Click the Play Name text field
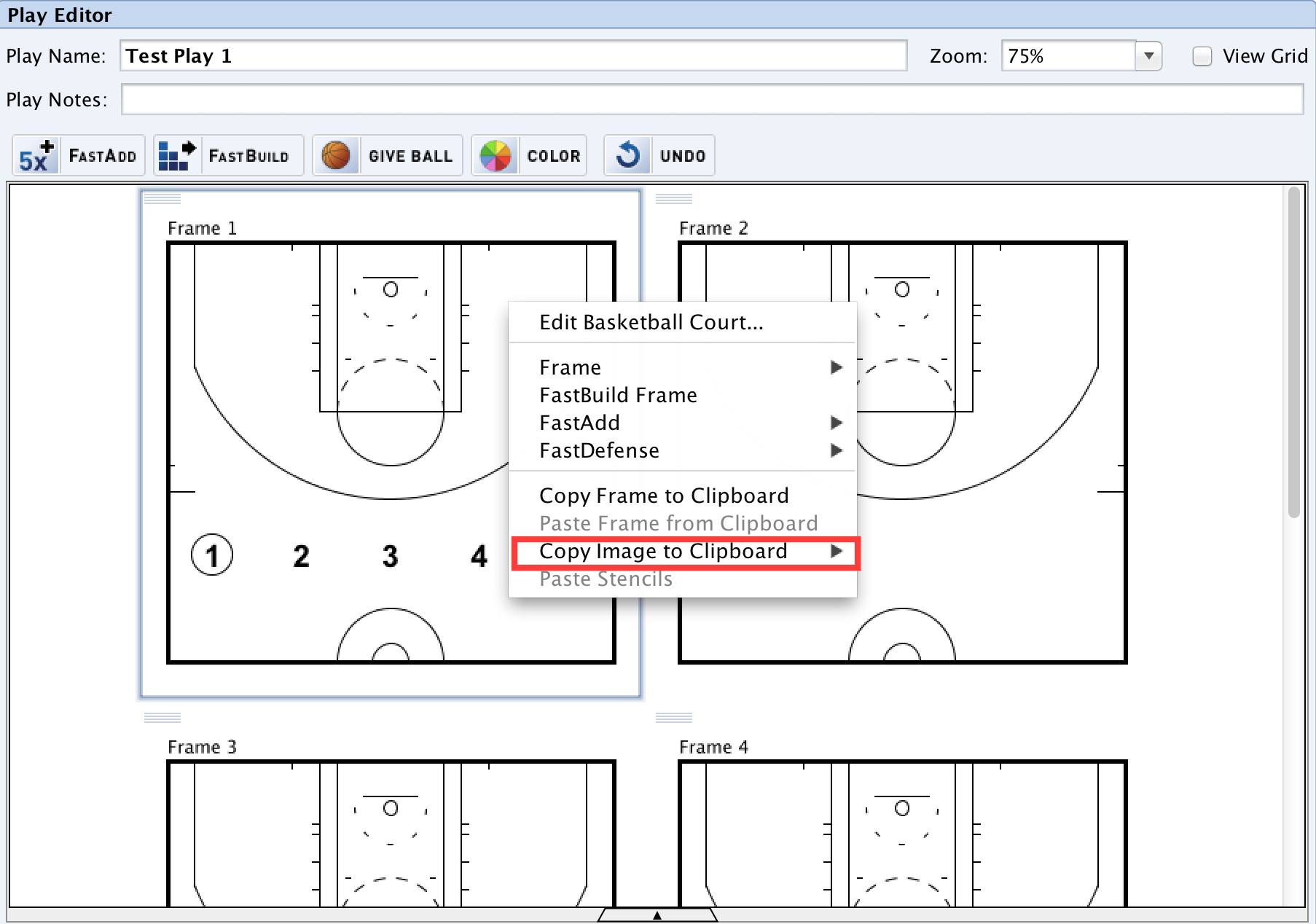The image size is (1316, 924). (x=514, y=56)
